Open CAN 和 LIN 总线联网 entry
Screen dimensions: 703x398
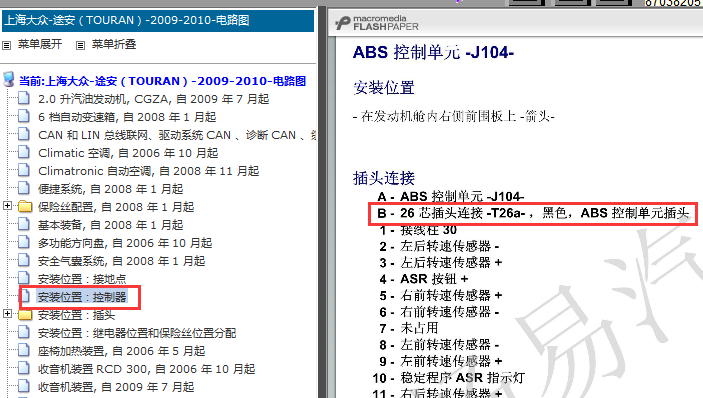(x=177, y=135)
